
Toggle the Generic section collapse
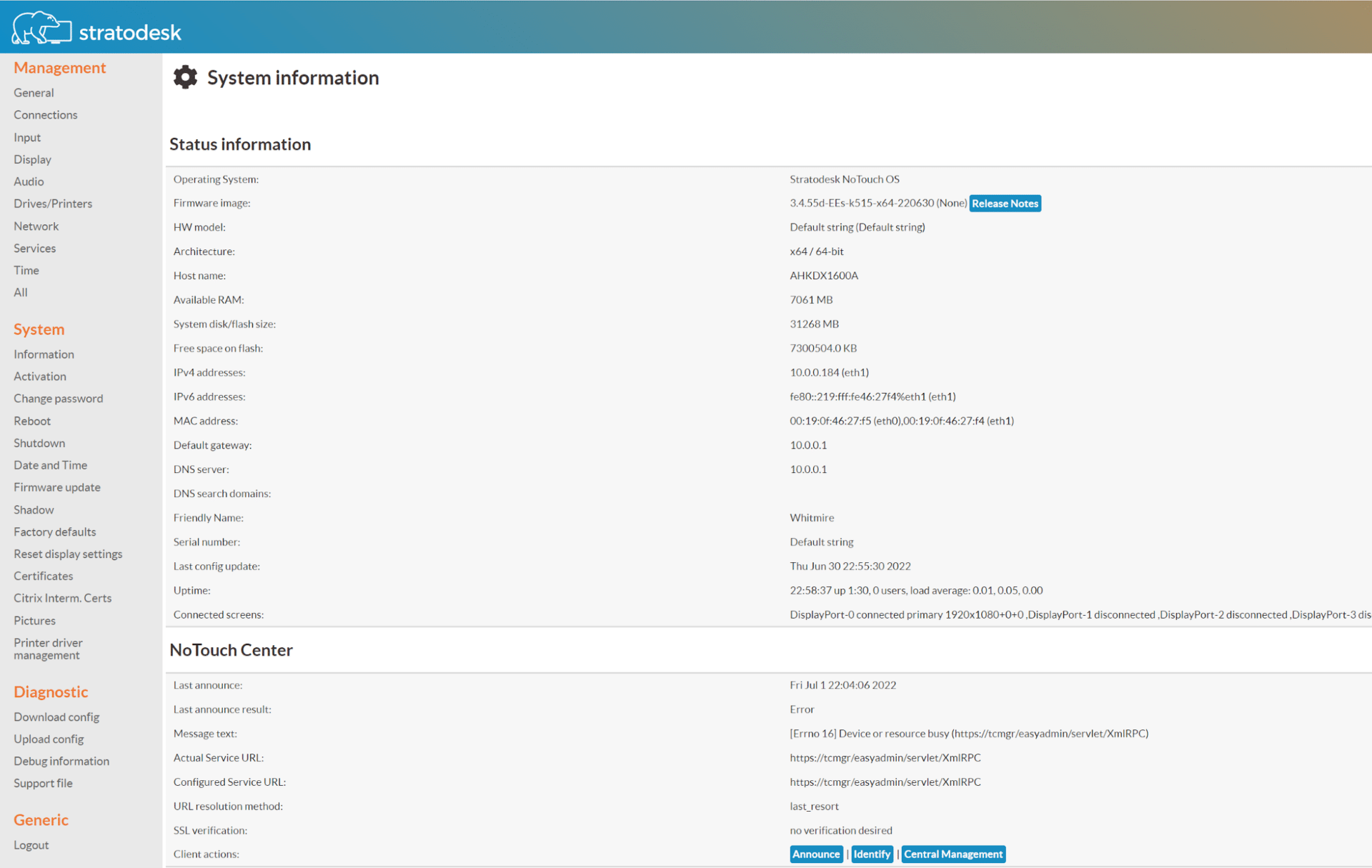point(40,819)
